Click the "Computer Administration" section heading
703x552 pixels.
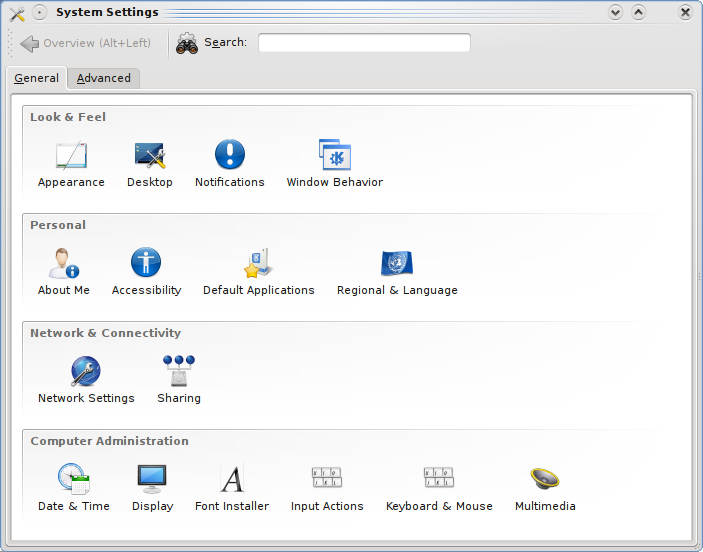point(109,441)
